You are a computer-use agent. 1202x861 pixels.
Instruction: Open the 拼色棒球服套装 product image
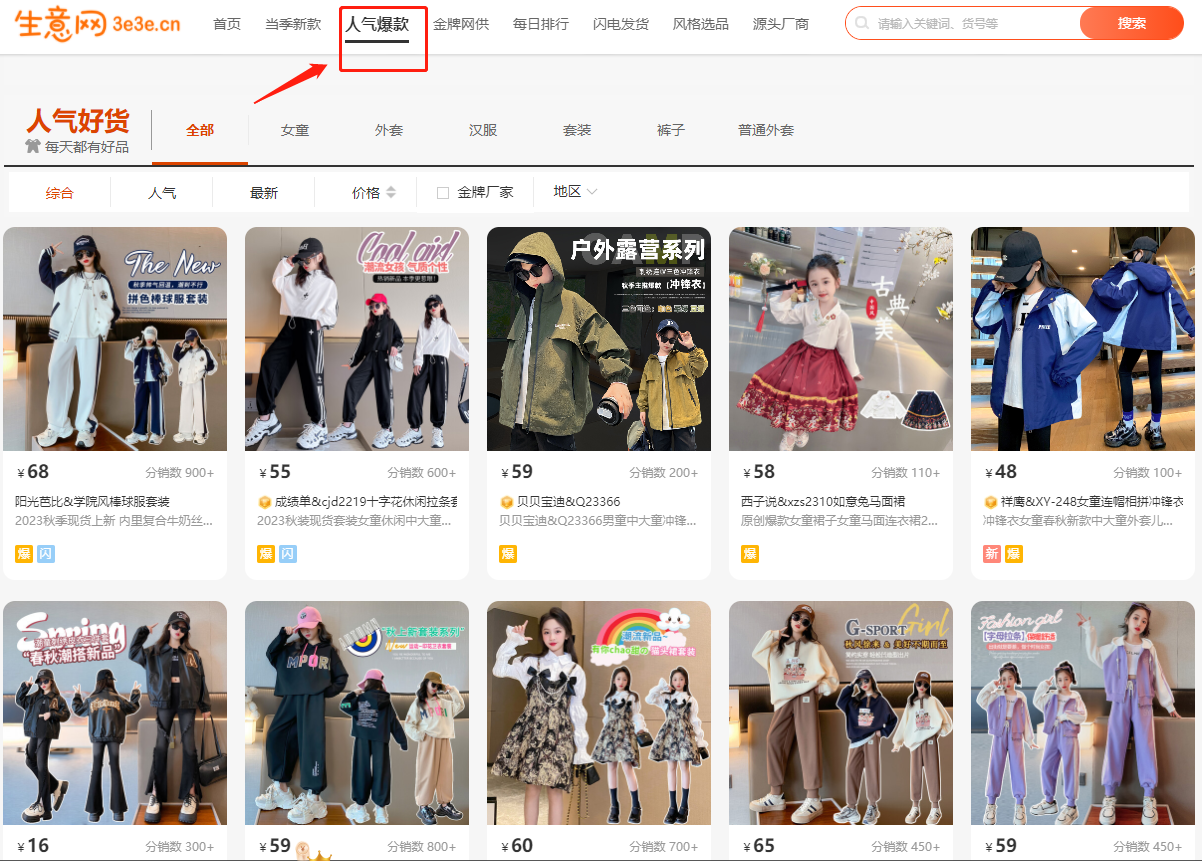point(115,339)
